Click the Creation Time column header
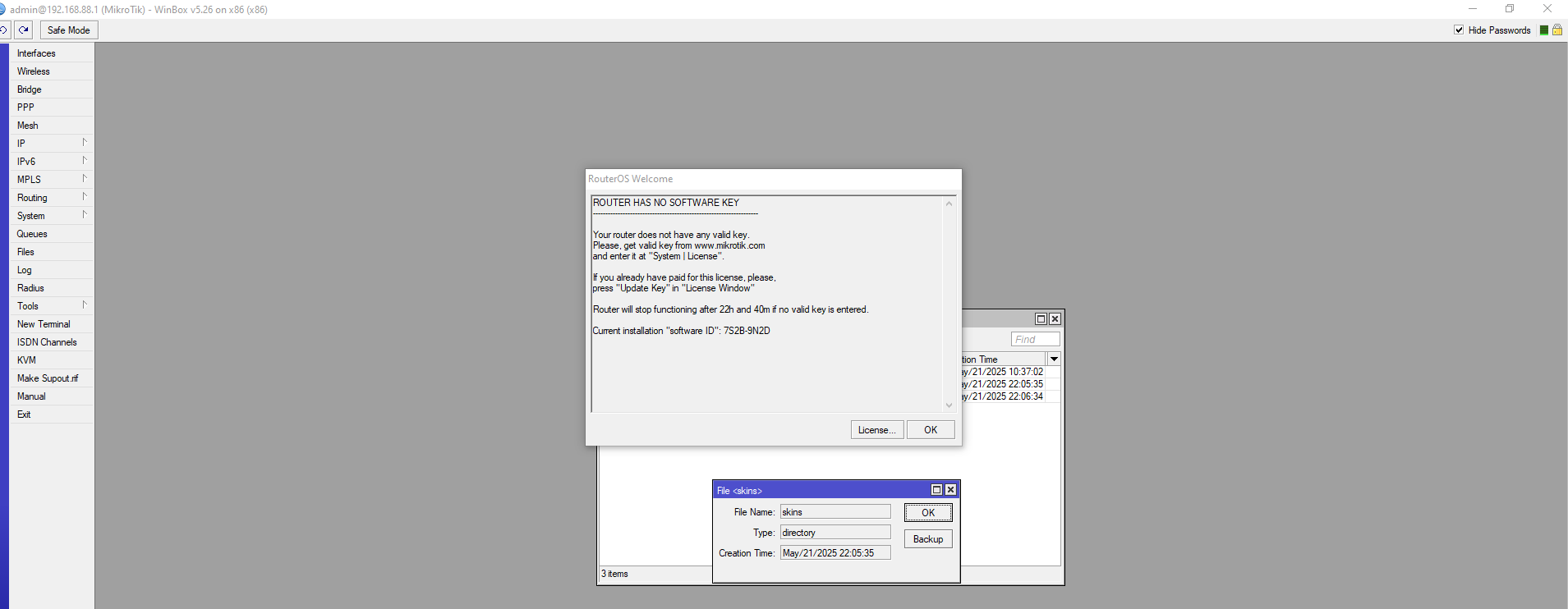This screenshot has width=1568, height=609. pos(1004,359)
